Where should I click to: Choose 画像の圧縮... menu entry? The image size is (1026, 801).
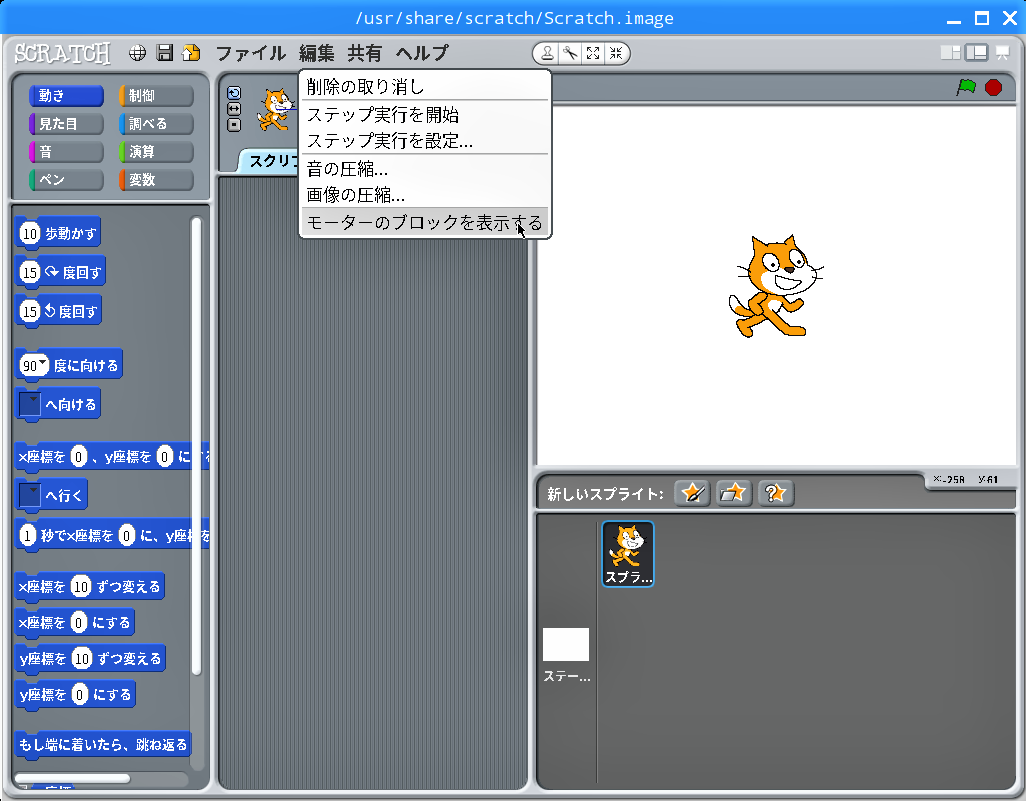click(x=425, y=195)
